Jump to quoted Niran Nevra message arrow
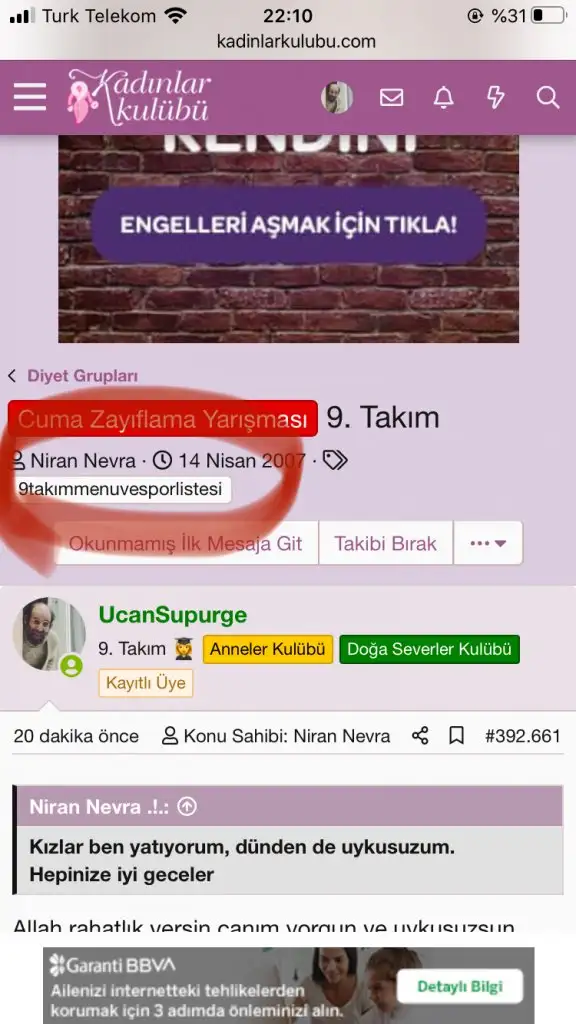 click(x=187, y=807)
